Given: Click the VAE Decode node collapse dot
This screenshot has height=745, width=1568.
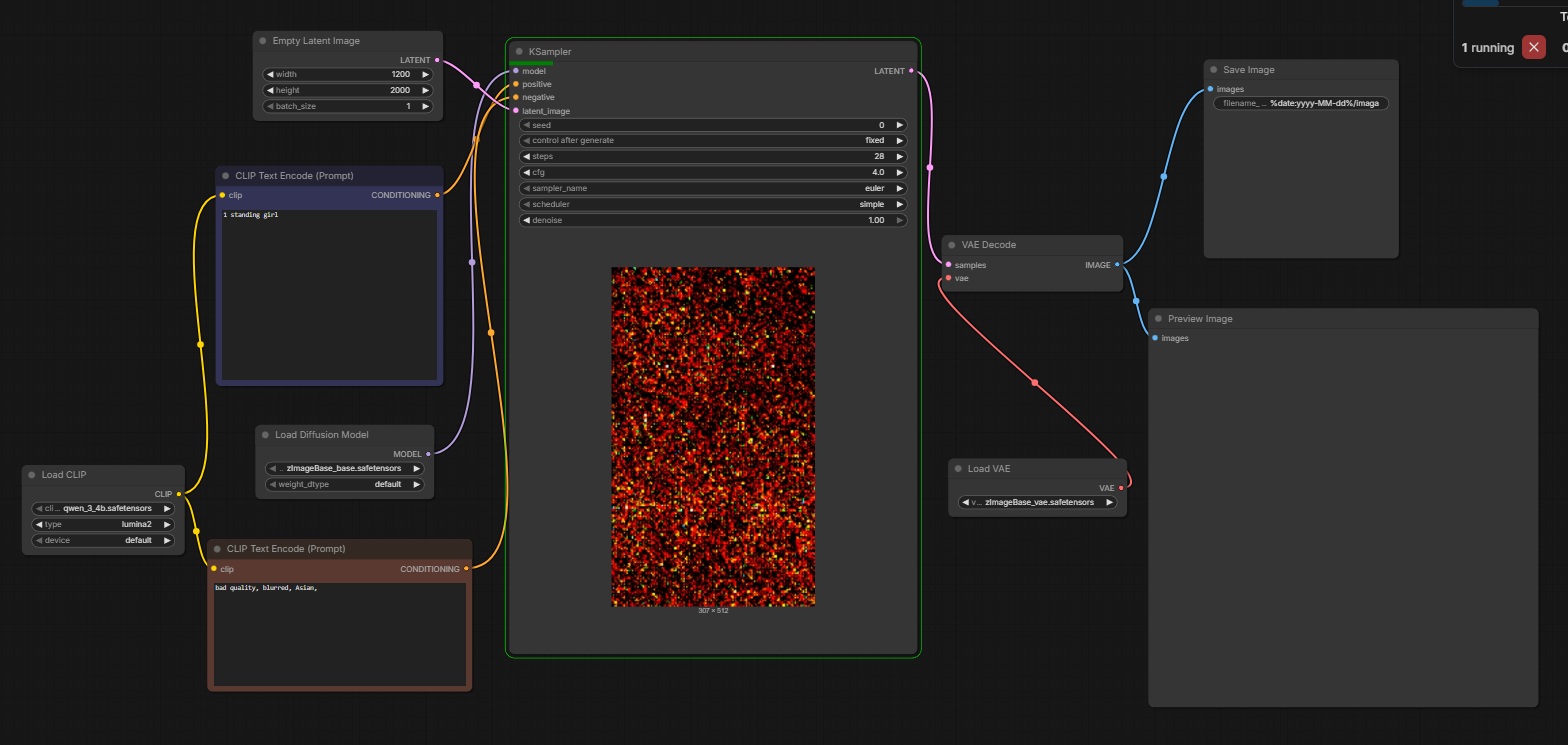Looking at the screenshot, I should [x=951, y=245].
